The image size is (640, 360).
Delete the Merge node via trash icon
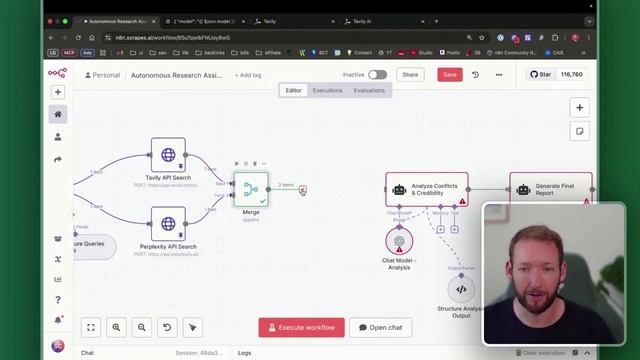(255, 164)
